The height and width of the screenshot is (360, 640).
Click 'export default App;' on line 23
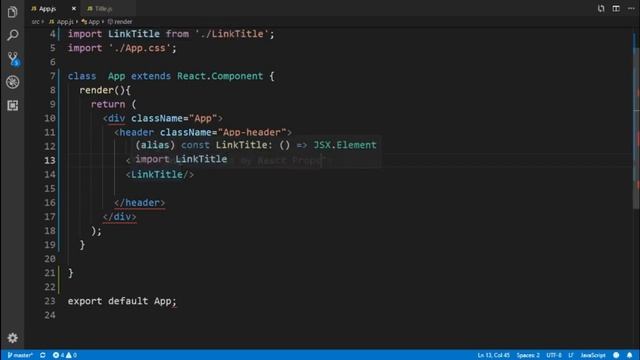click(122, 301)
